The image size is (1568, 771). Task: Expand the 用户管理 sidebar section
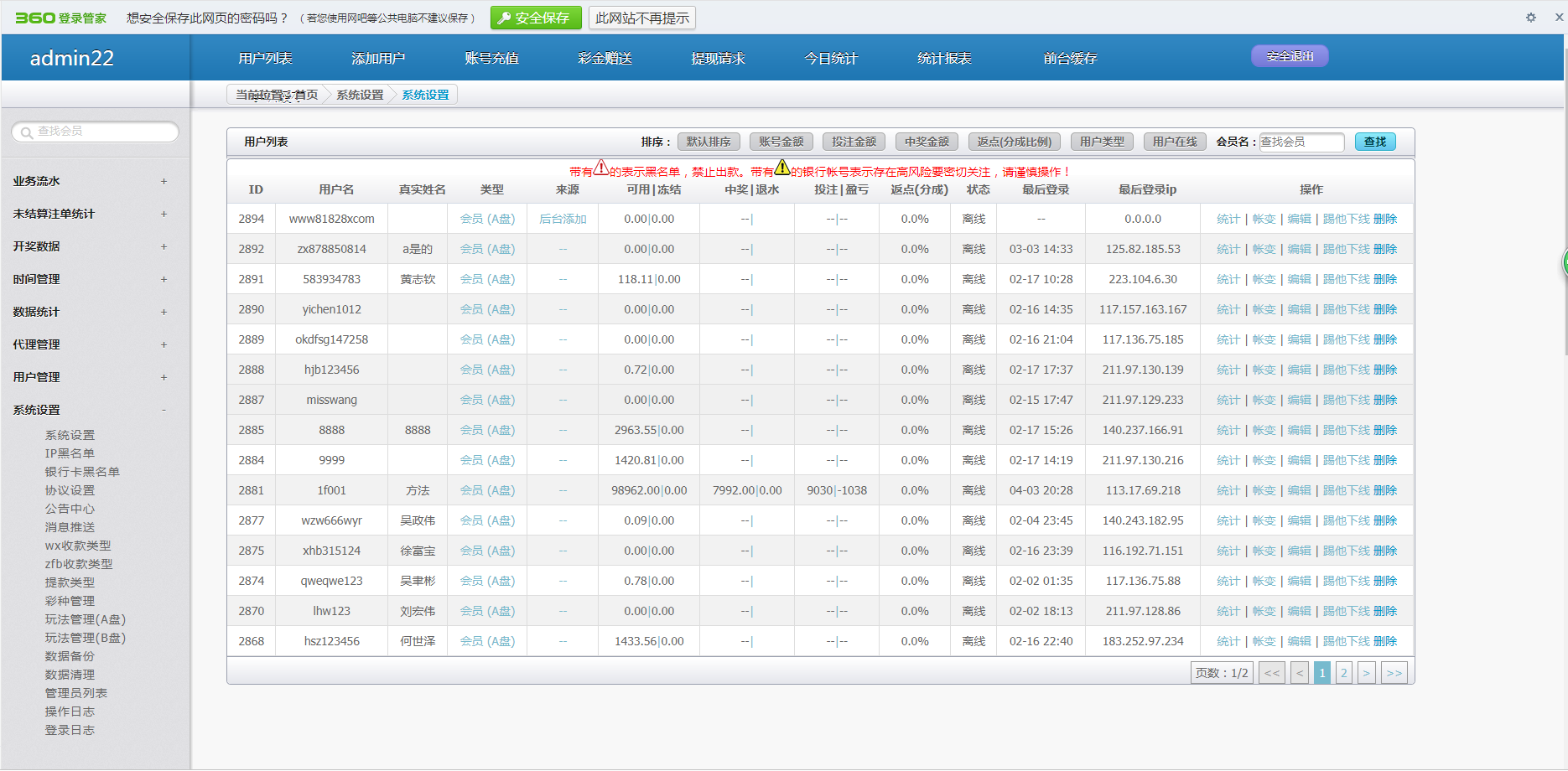[164, 377]
